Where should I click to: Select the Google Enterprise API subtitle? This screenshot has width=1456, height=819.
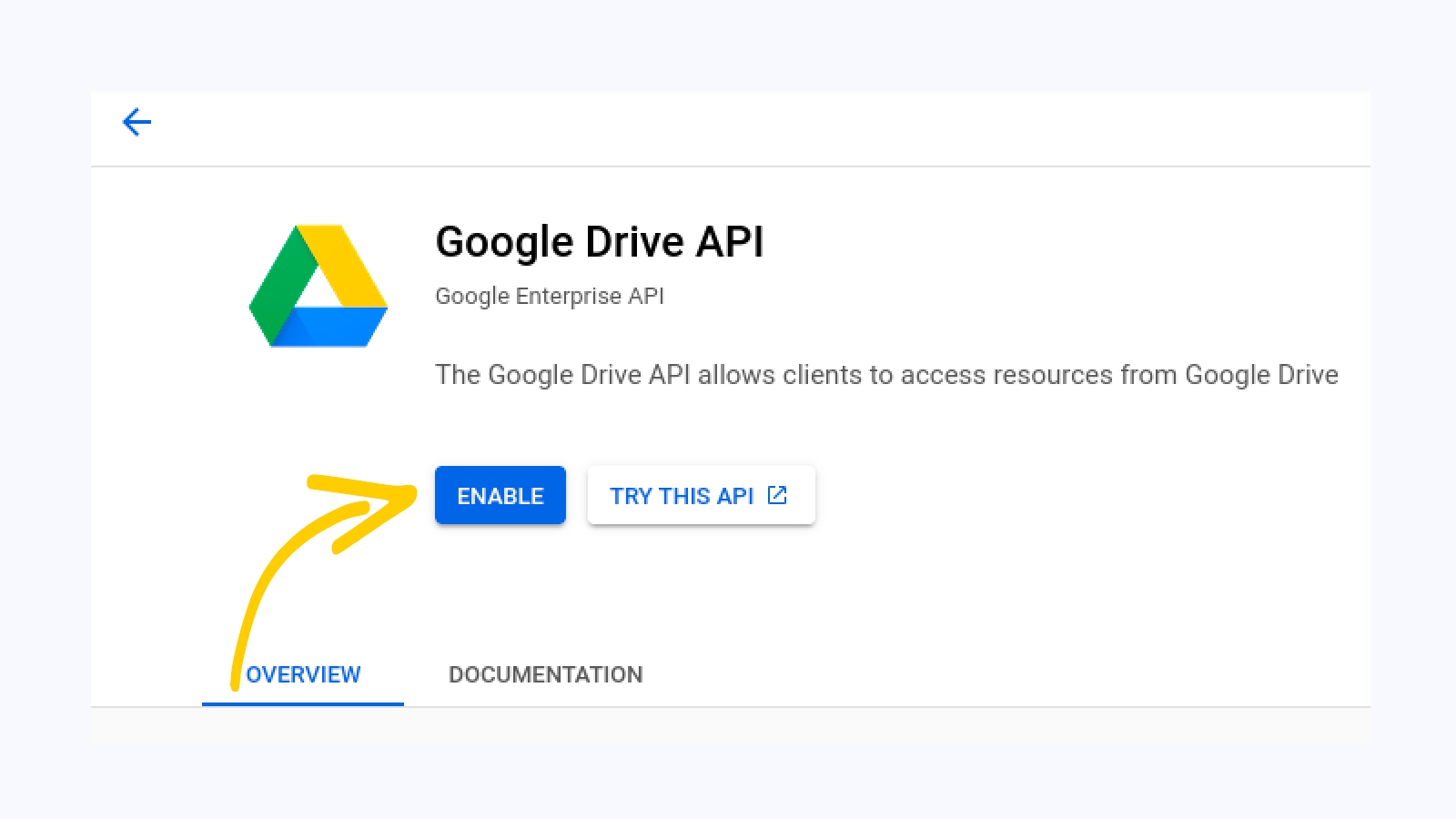[x=549, y=296]
